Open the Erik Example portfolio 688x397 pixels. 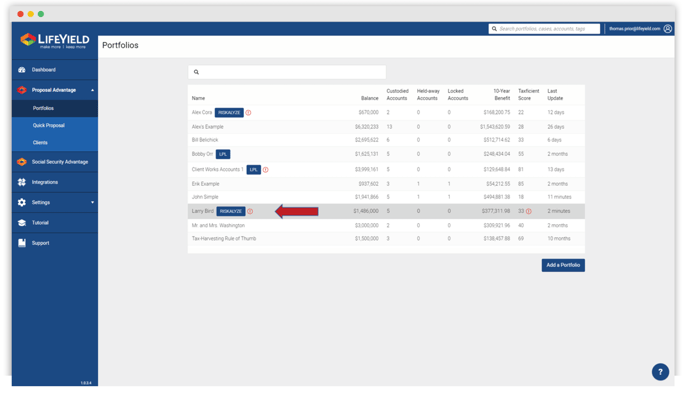tap(205, 184)
